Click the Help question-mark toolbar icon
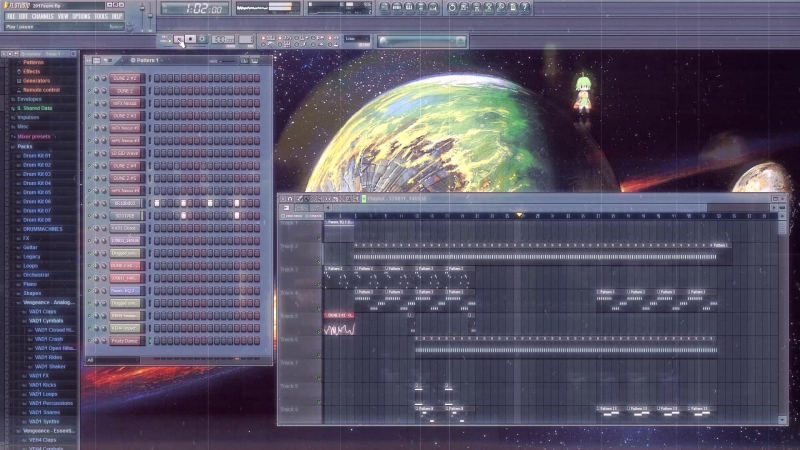Viewport: 800px width, 450px height. point(524,8)
